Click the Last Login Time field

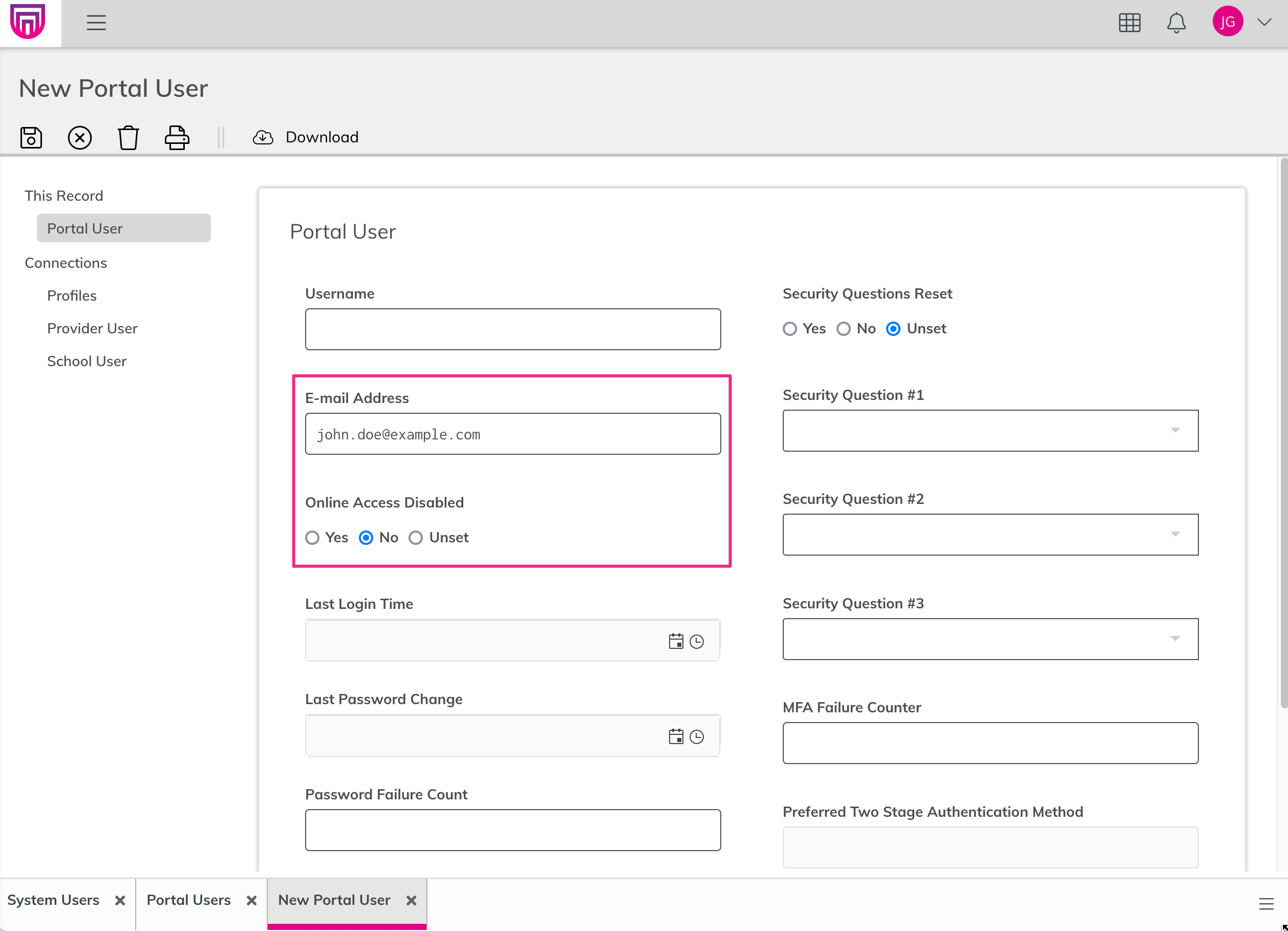pyautogui.click(x=513, y=641)
